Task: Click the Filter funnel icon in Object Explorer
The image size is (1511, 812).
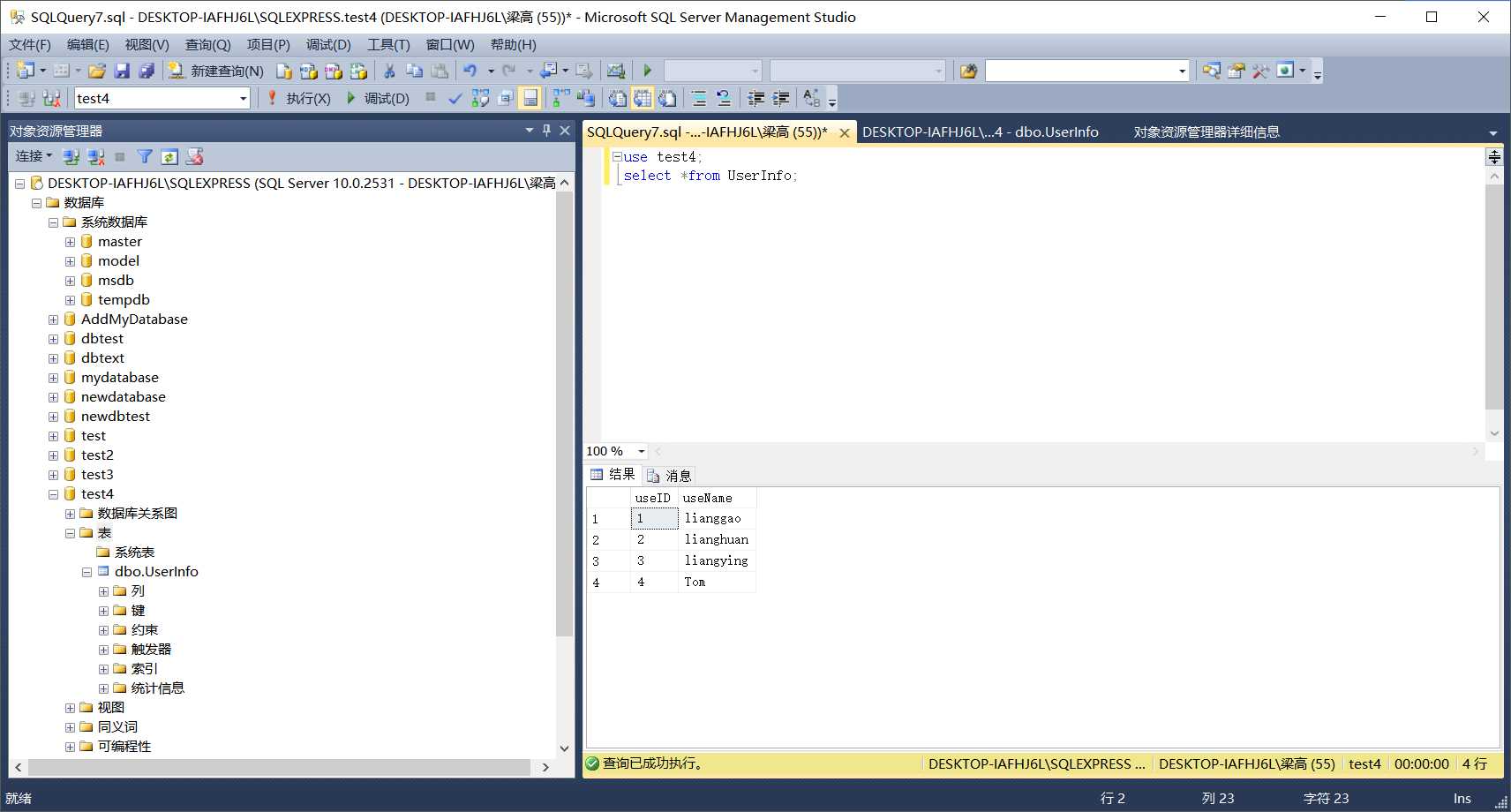Action: tap(145, 156)
